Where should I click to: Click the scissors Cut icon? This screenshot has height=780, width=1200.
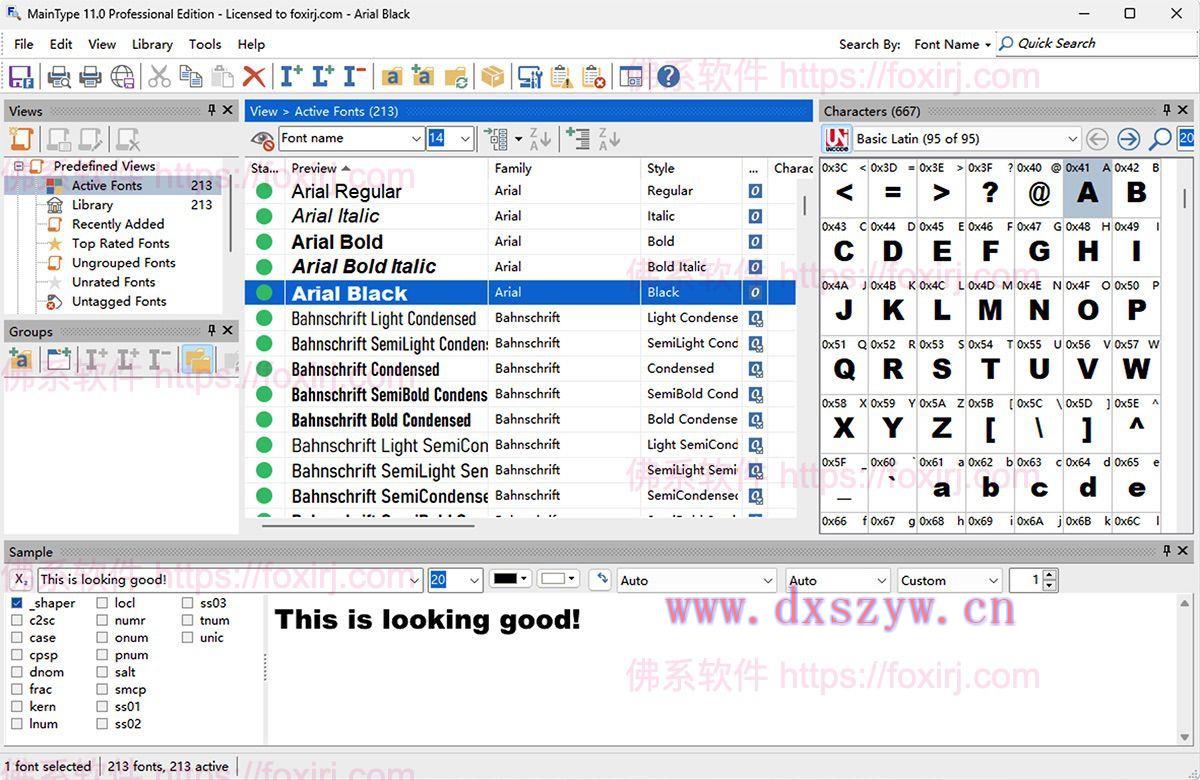[x=159, y=76]
